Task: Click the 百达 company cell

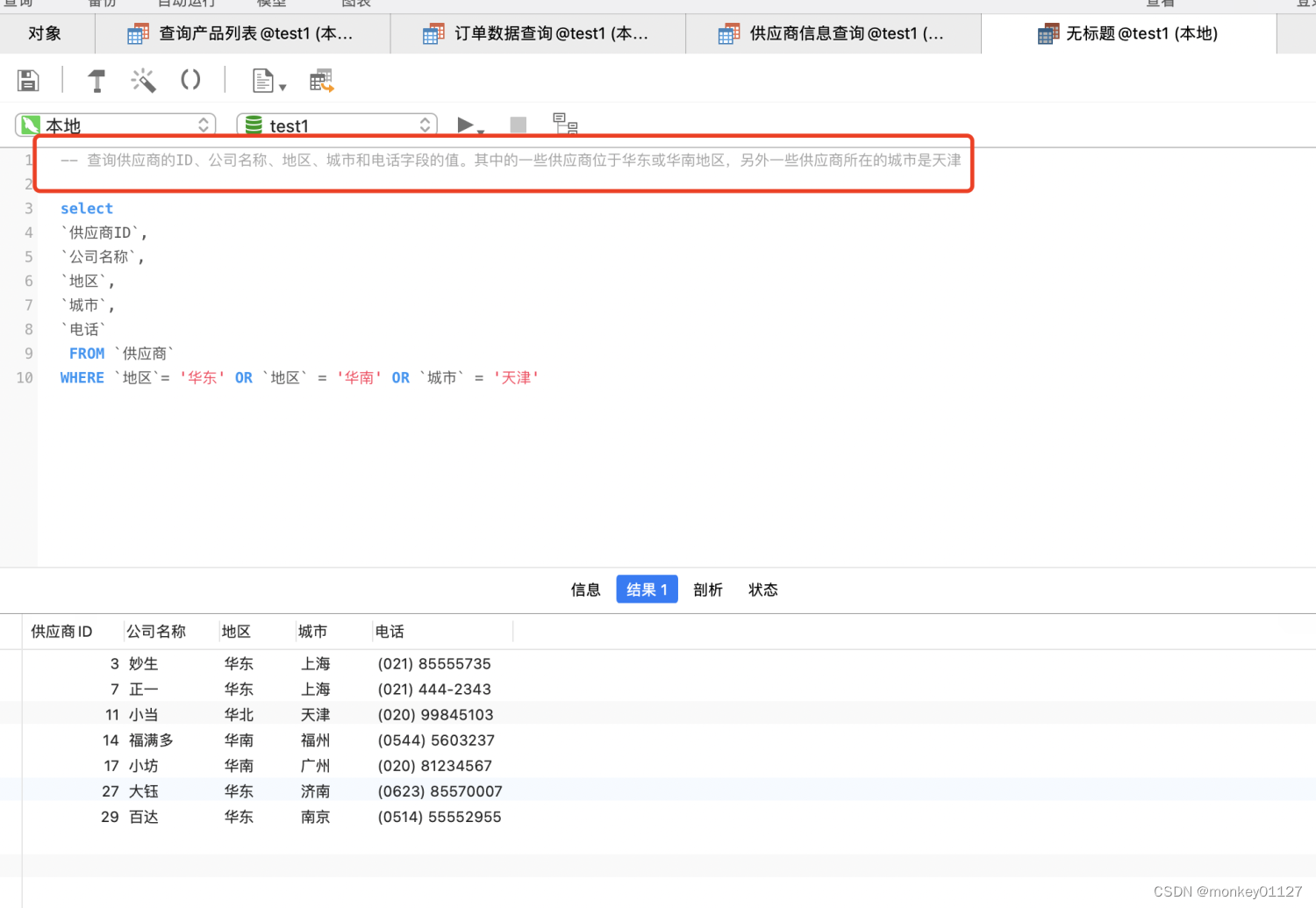Action: (x=144, y=817)
